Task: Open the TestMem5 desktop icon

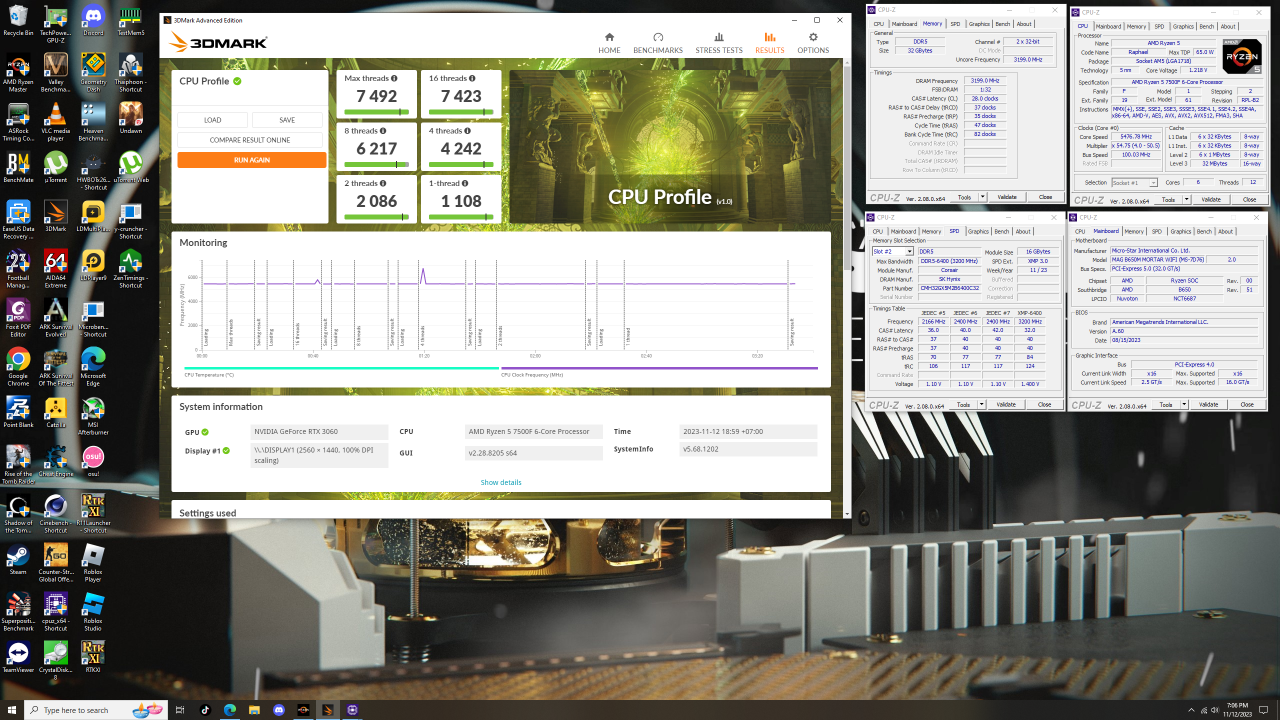Action: [x=130, y=20]
